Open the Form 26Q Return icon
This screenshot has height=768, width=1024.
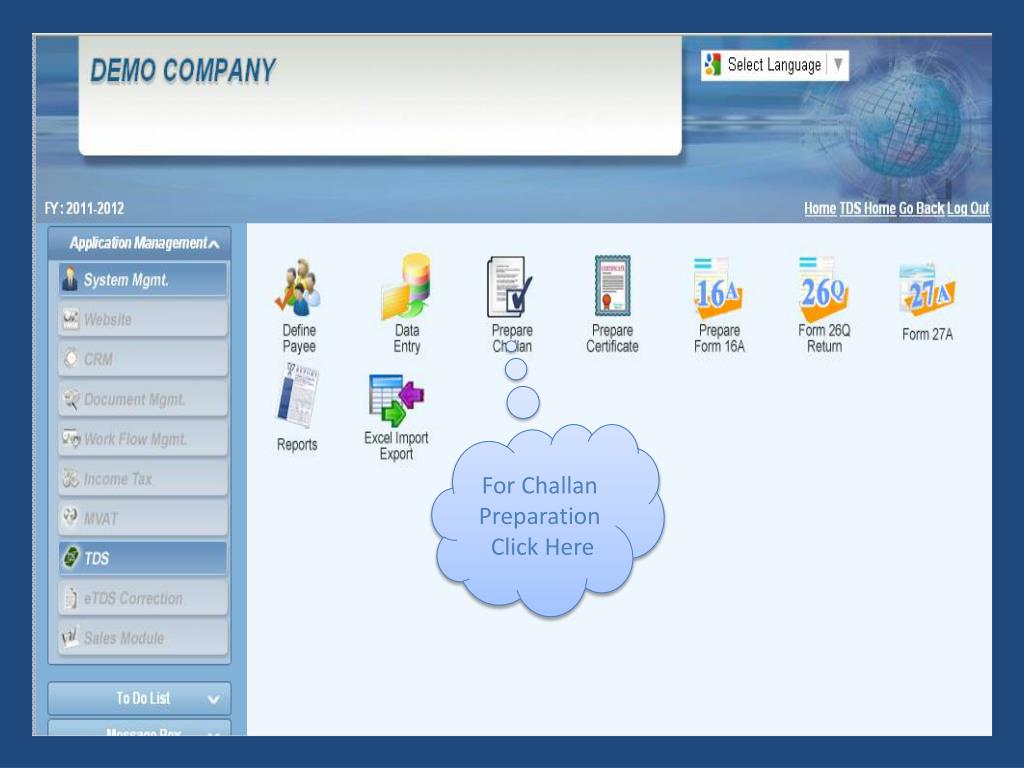pyautogui.click(x=824, y=288)
